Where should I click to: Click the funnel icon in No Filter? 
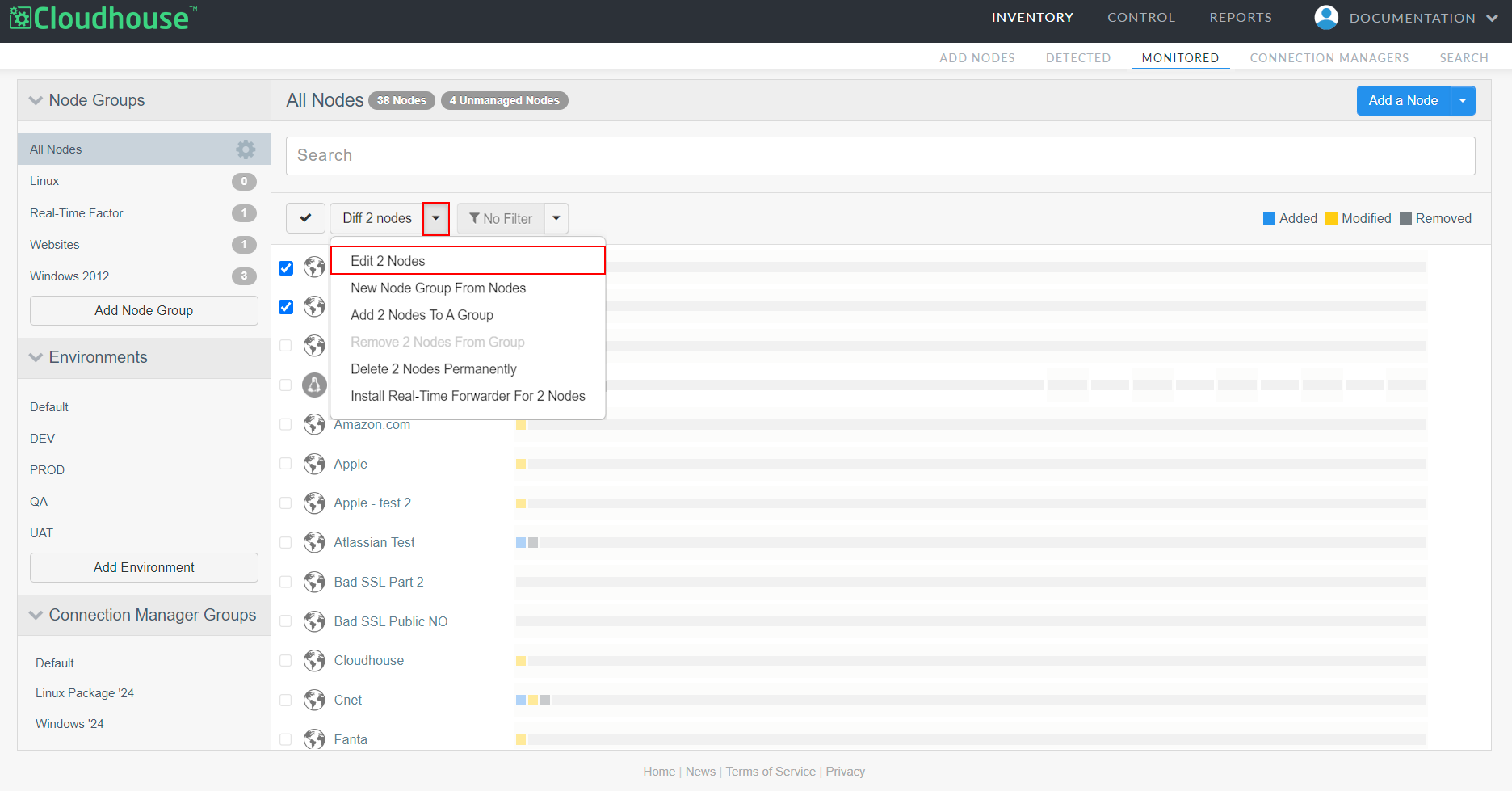[475, 218]
